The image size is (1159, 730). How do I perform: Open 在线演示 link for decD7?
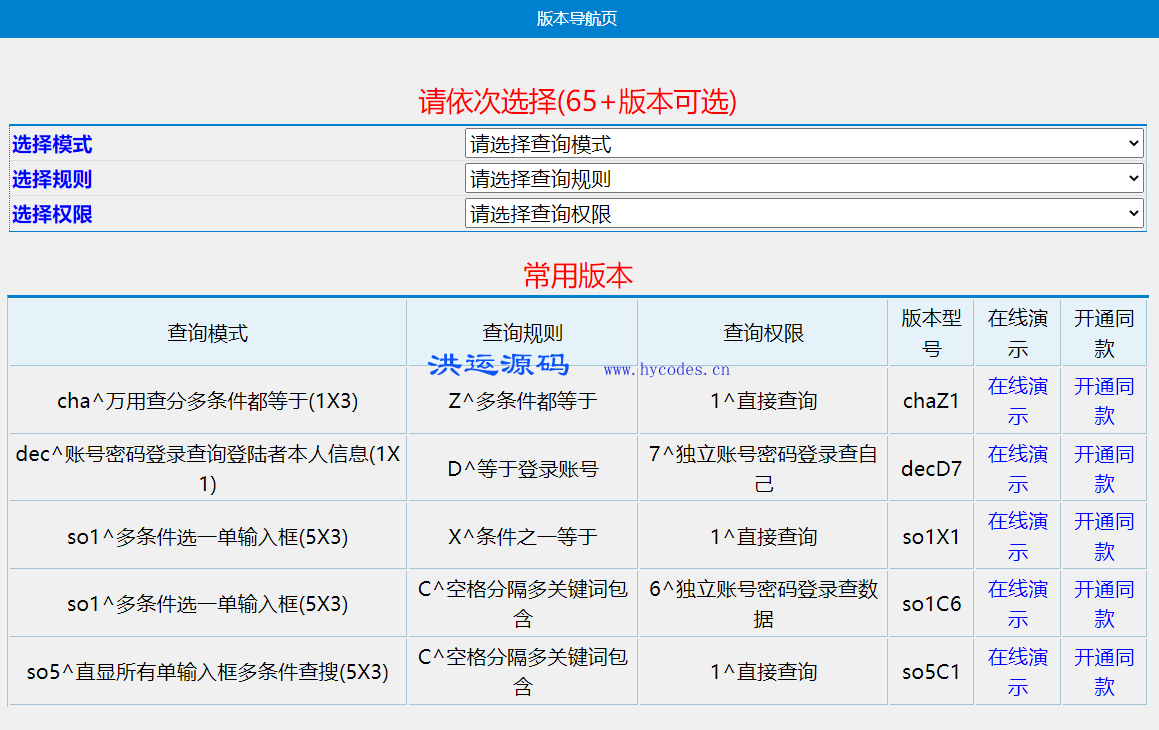pos(1017,468)
